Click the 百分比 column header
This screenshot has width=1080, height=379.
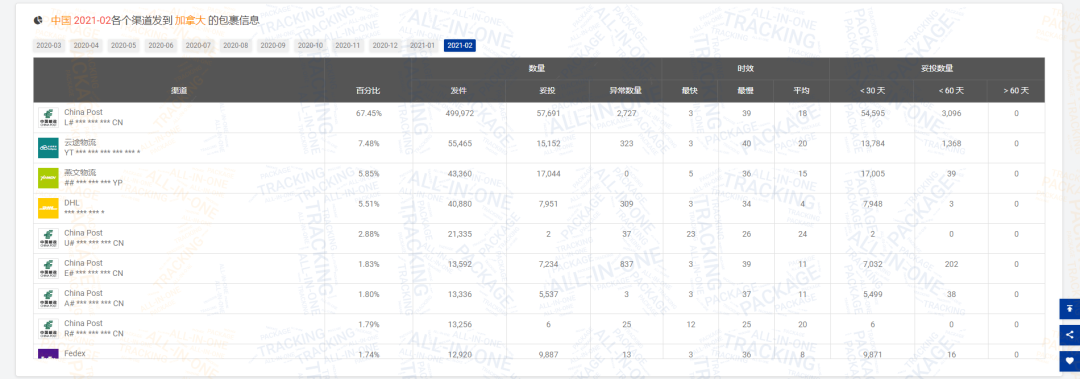coord(368,91)
